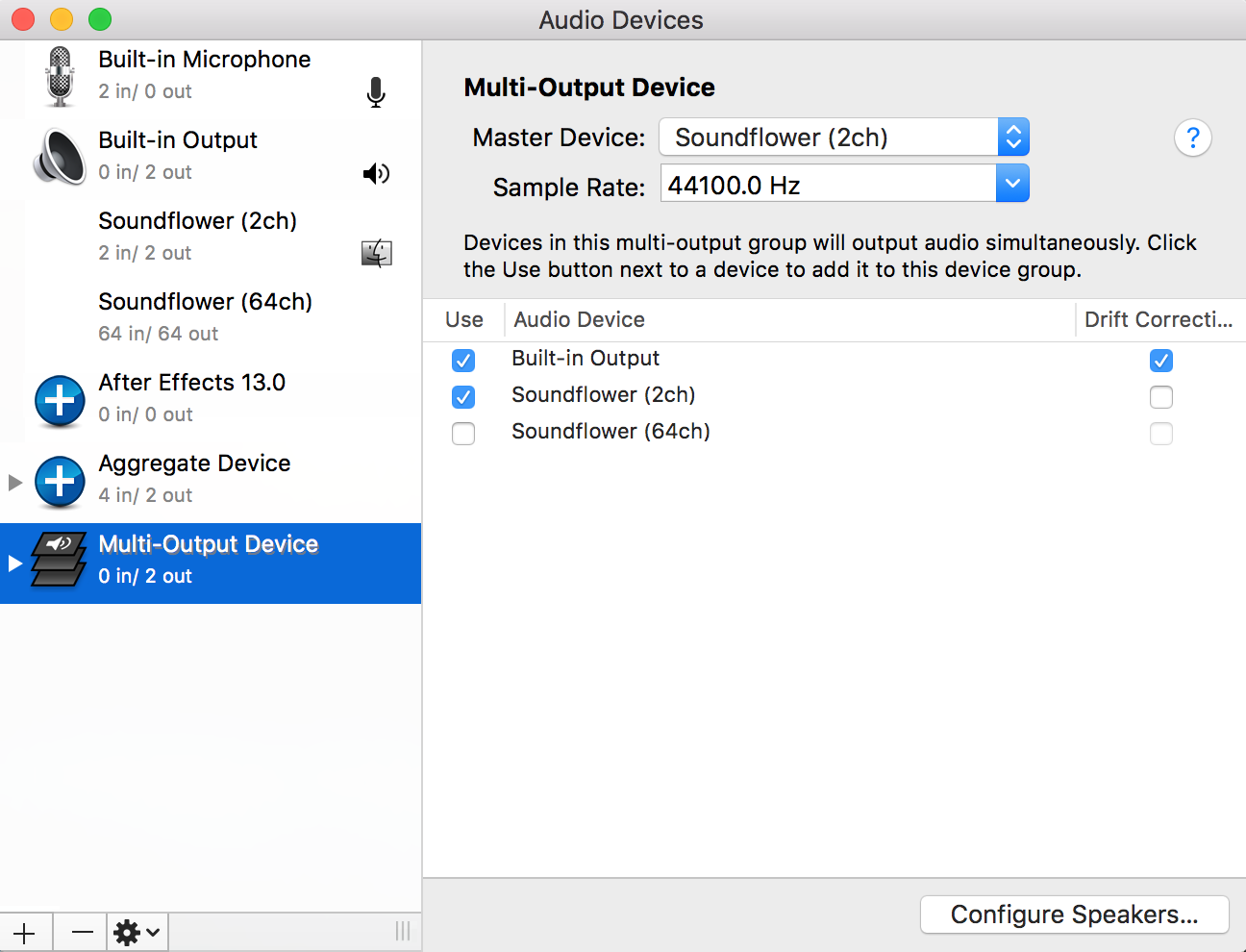Enable drift correction for Soundflower (2ch)

(x=1161, y=397)
